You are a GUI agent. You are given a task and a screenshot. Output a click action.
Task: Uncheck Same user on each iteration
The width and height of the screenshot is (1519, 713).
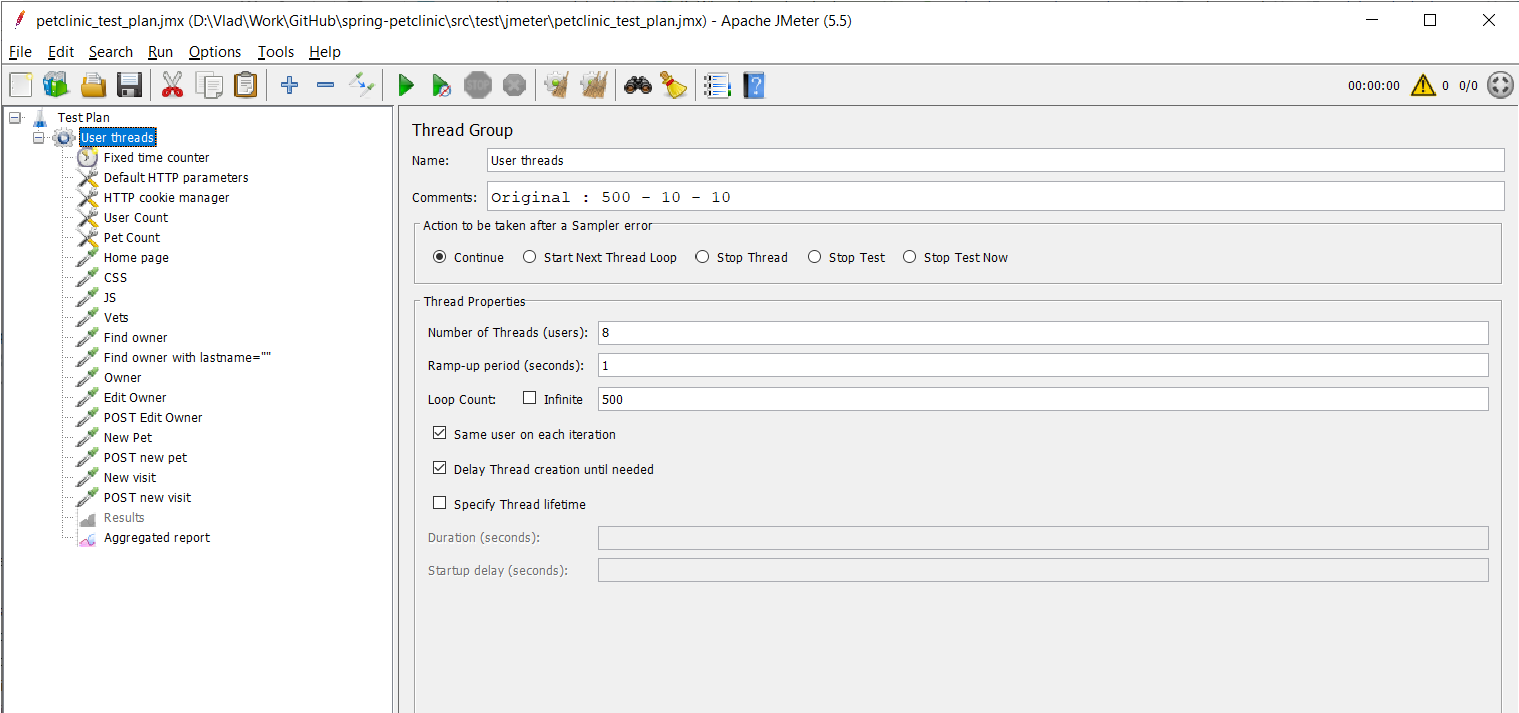coord(440,434)
